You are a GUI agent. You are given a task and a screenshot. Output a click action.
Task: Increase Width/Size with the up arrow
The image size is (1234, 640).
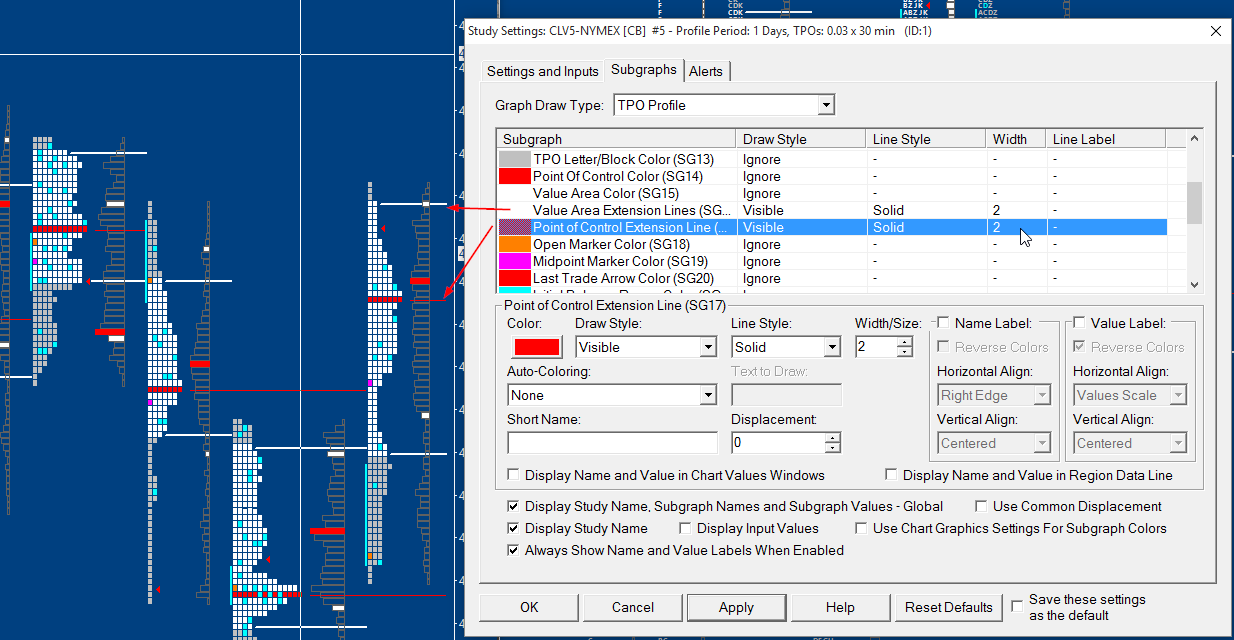pos(905,342)
